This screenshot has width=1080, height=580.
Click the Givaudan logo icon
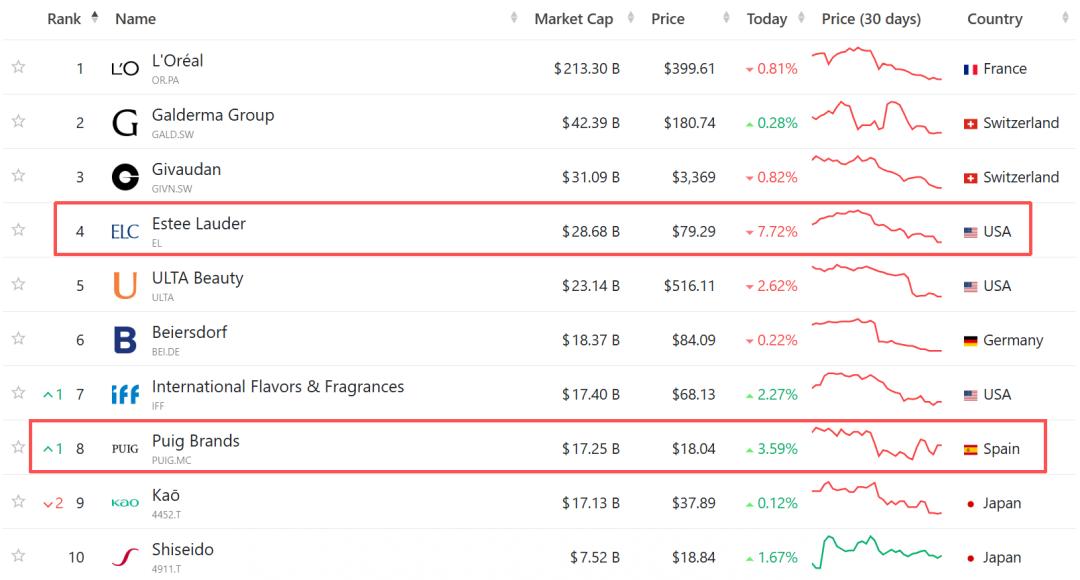[x=125, y=177]
